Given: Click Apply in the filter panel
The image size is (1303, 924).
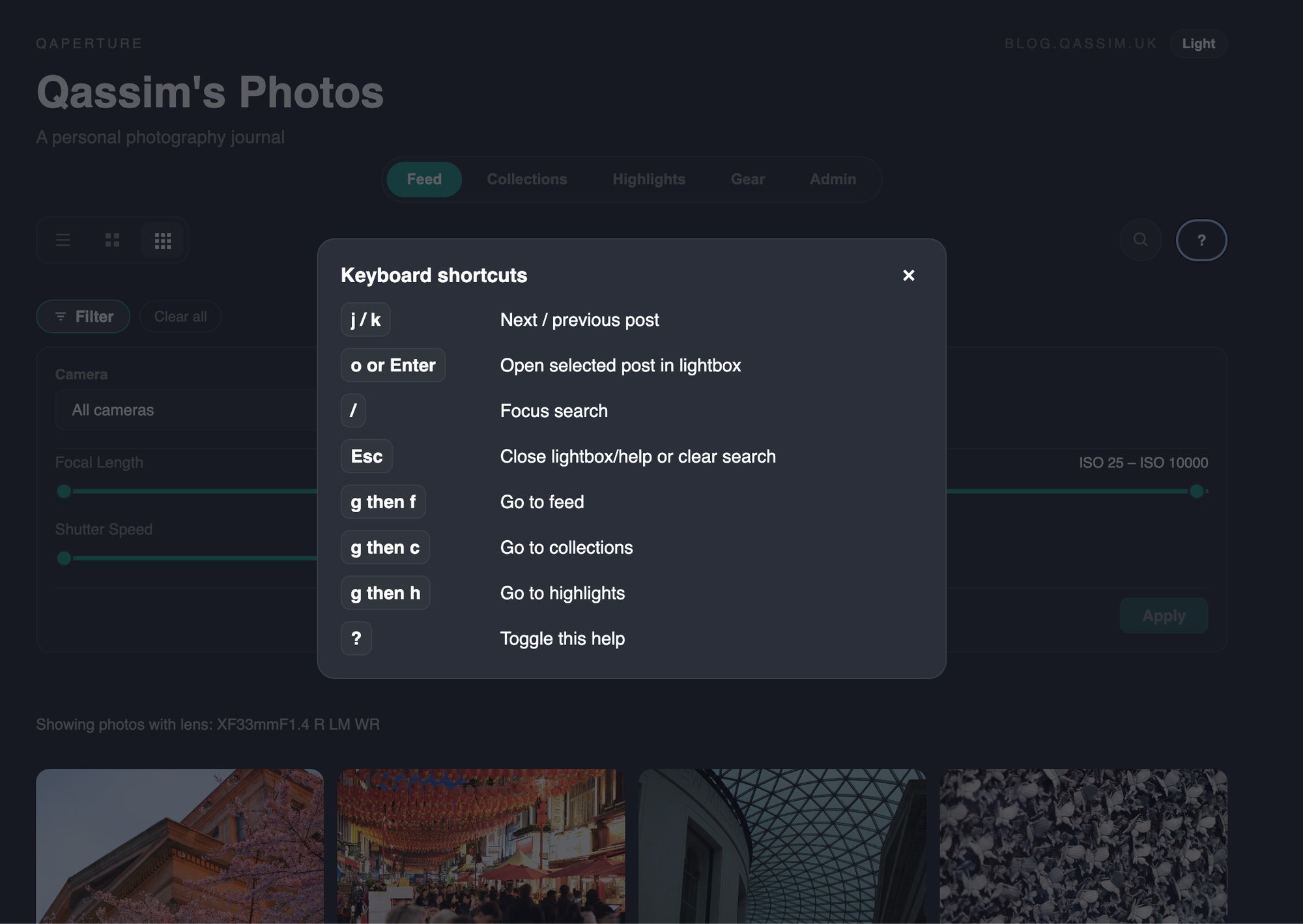Looking at the screenshot, I should (1164, 616).
